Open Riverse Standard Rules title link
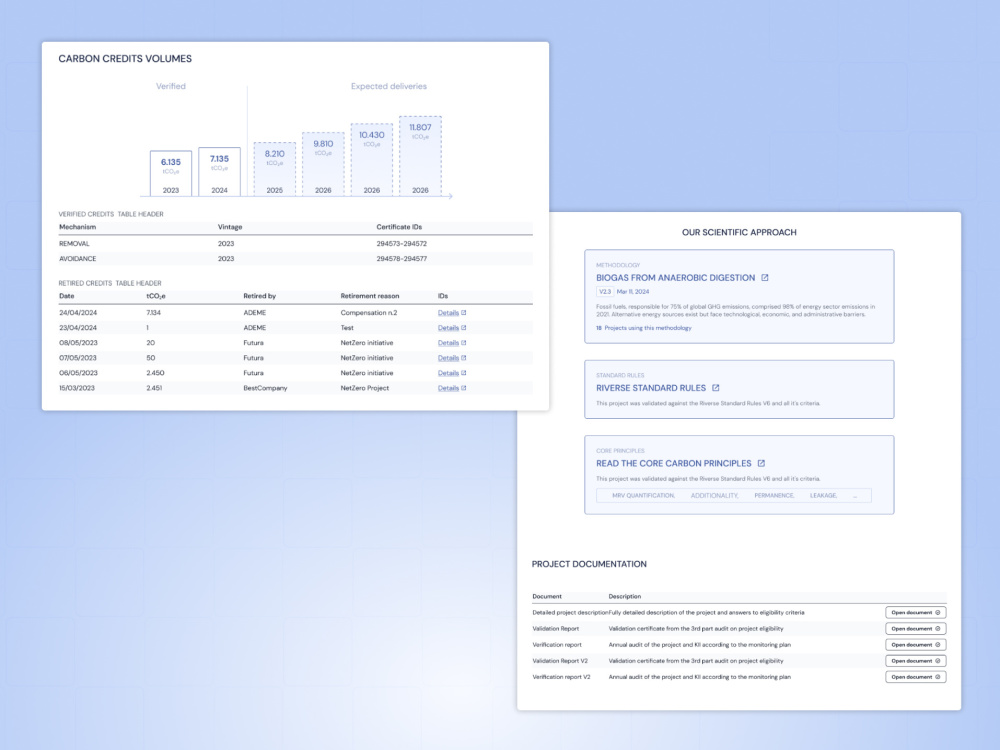This screenshot has height=750, width=1000. [651, 388]
